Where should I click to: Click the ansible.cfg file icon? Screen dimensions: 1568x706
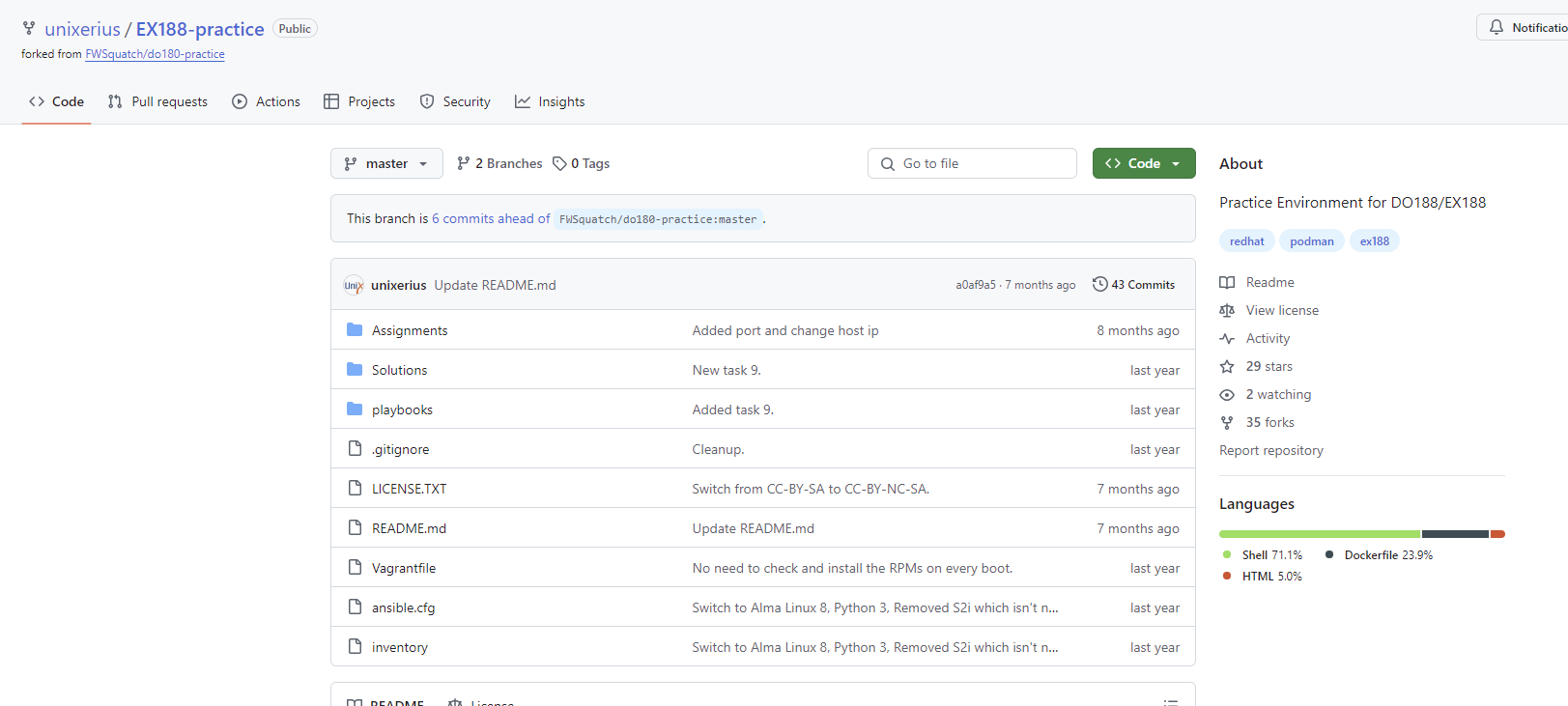[355, 607]
